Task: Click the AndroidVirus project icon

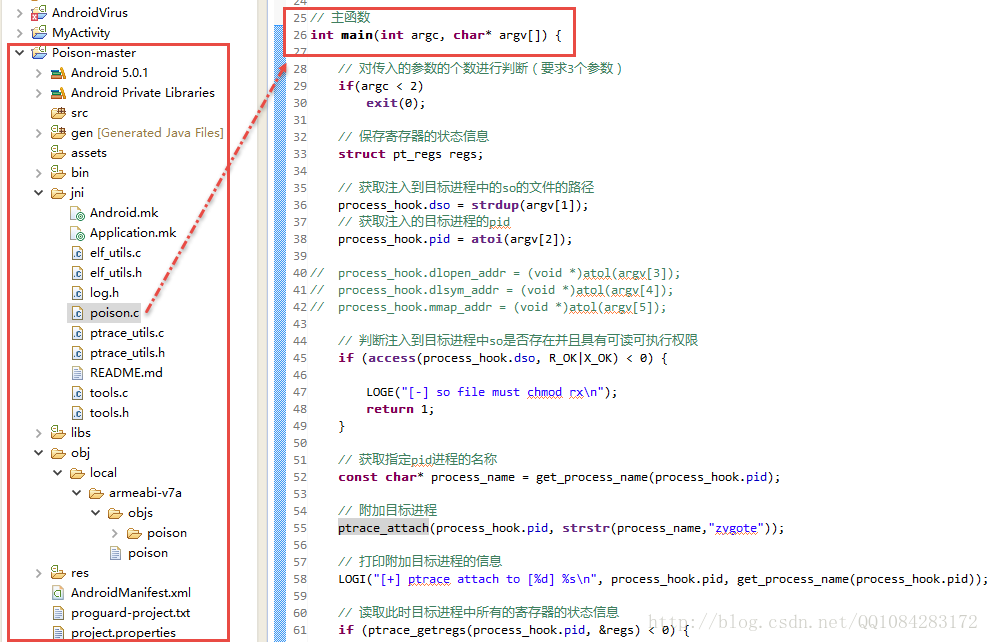Action: click(x=39, y=13)
